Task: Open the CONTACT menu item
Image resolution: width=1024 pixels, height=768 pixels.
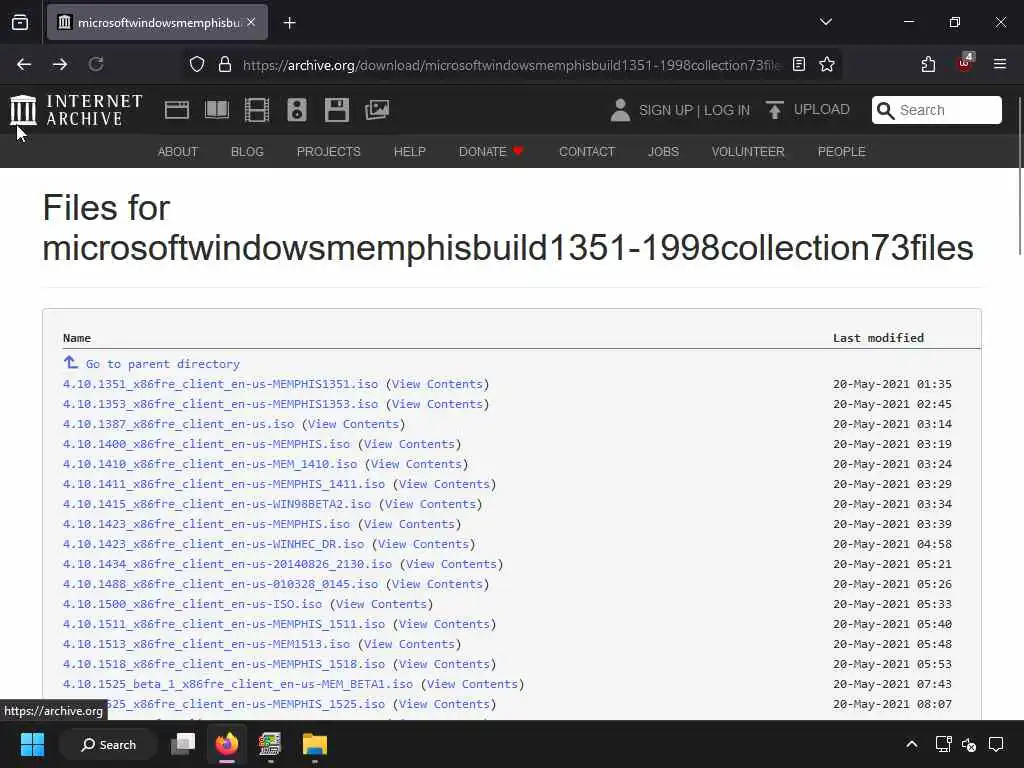Action: pos(587,152)
